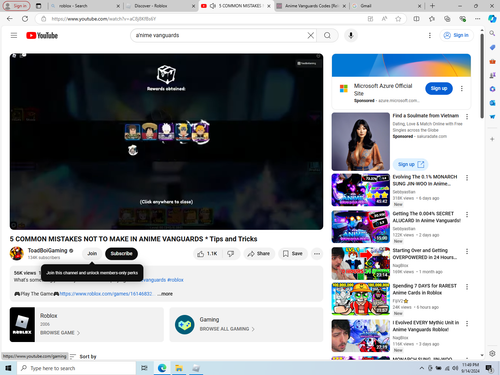The image size is (500, 375).
Task: Open Starting Over and Getting Overpowered video
Action: (x=361, y=263)
